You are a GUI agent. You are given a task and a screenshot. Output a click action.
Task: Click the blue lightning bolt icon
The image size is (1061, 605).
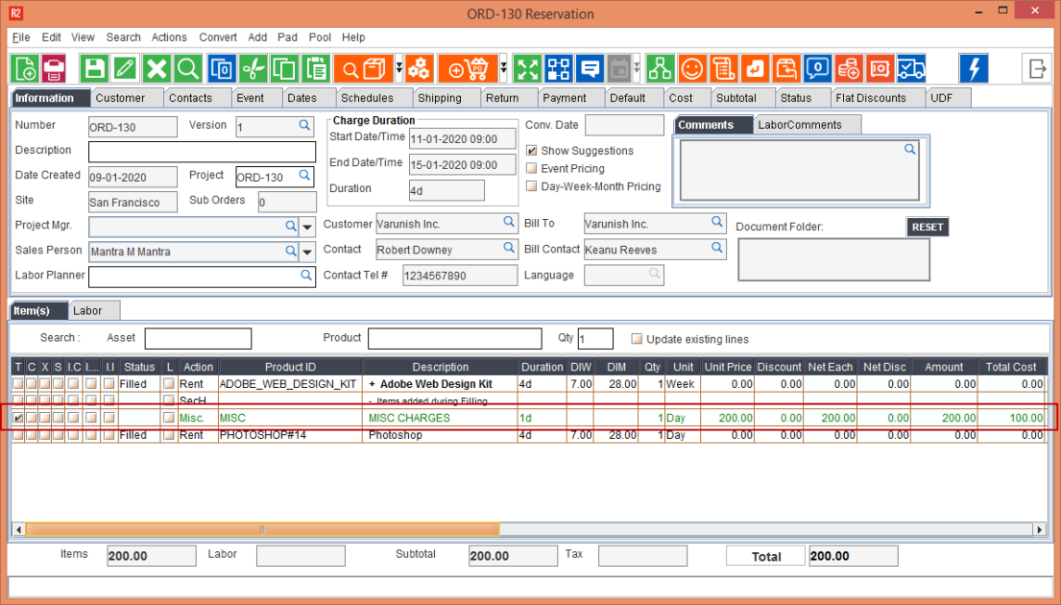point(973,68)
